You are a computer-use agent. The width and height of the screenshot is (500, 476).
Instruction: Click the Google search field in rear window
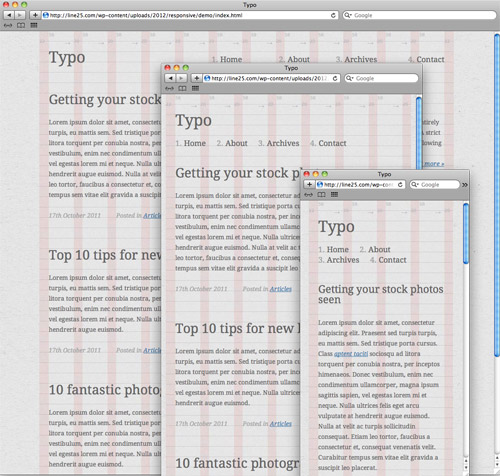pyautogui.click(x=420, y=15)
